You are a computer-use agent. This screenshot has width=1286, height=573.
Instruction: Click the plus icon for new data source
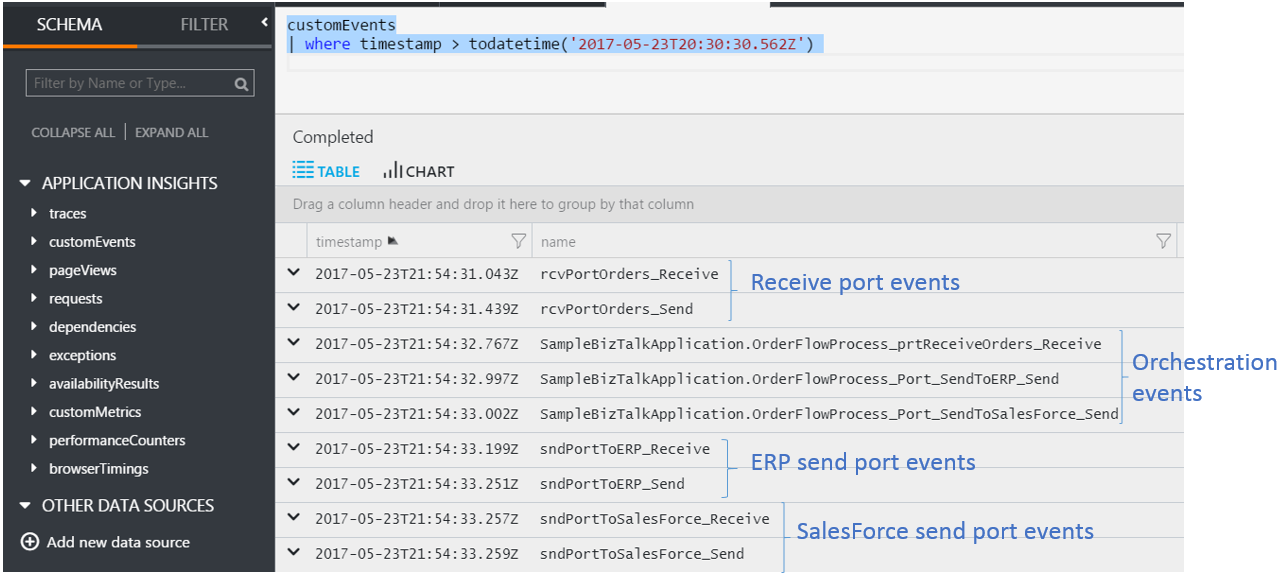click(x=30, y=542)
